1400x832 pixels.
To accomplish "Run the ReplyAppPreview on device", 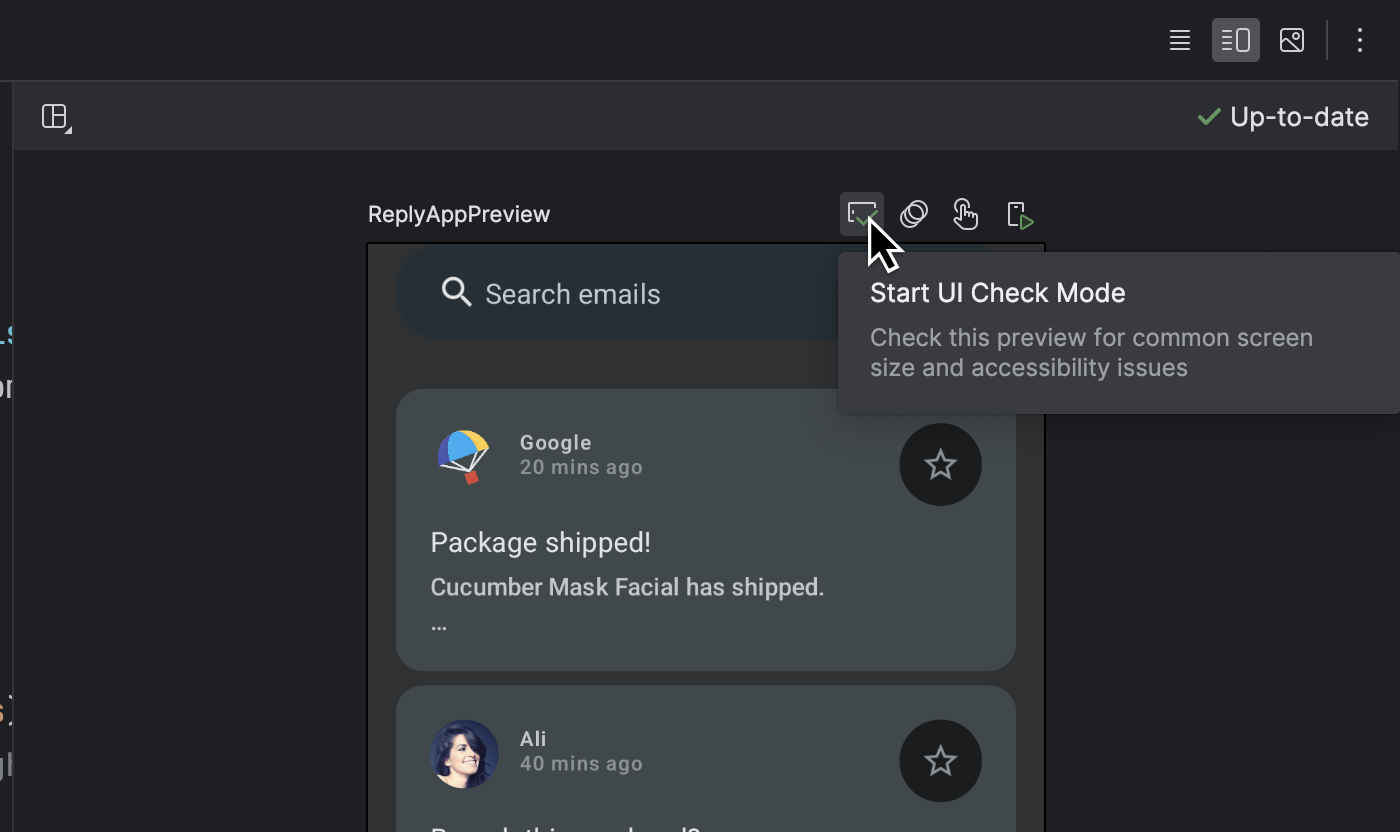I will (x=1019, y=213).
